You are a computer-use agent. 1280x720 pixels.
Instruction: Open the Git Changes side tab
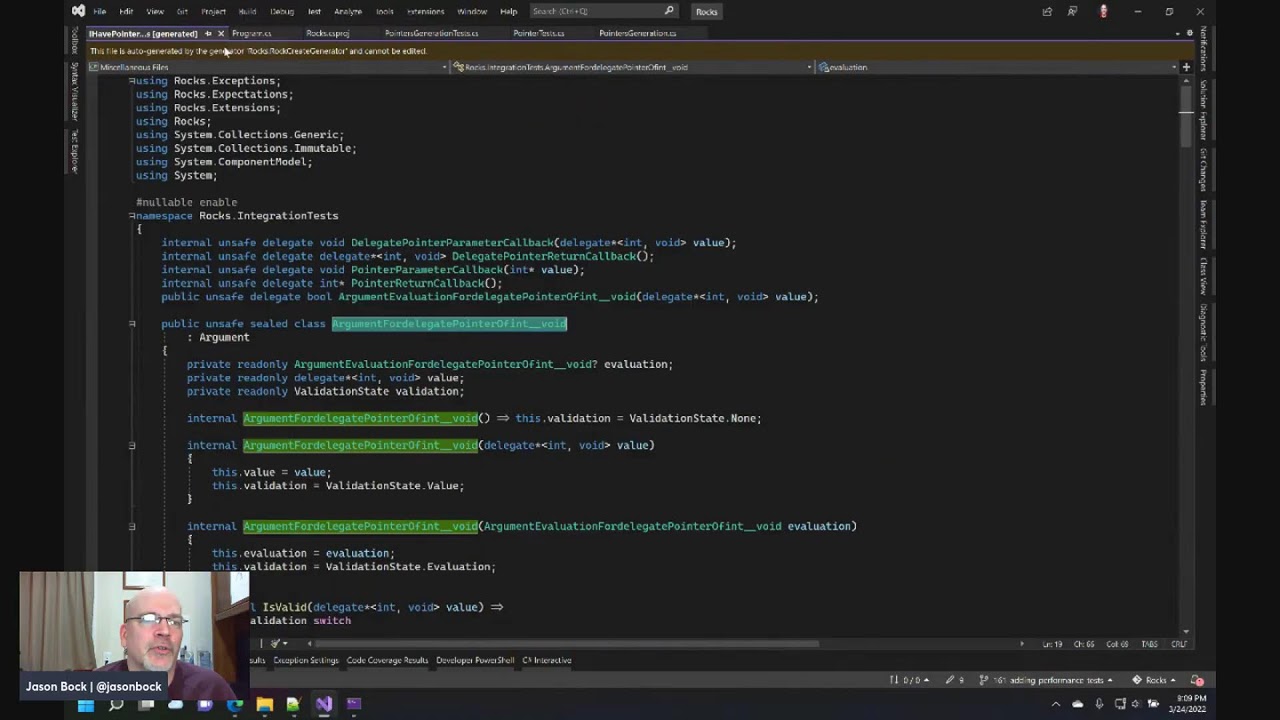point(1203,170)
